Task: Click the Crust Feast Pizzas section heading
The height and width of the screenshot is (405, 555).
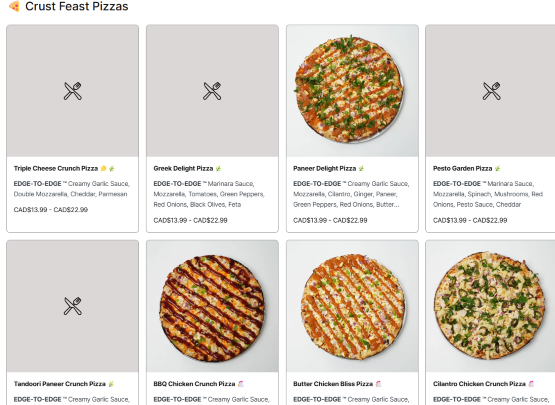Action: 77,6
